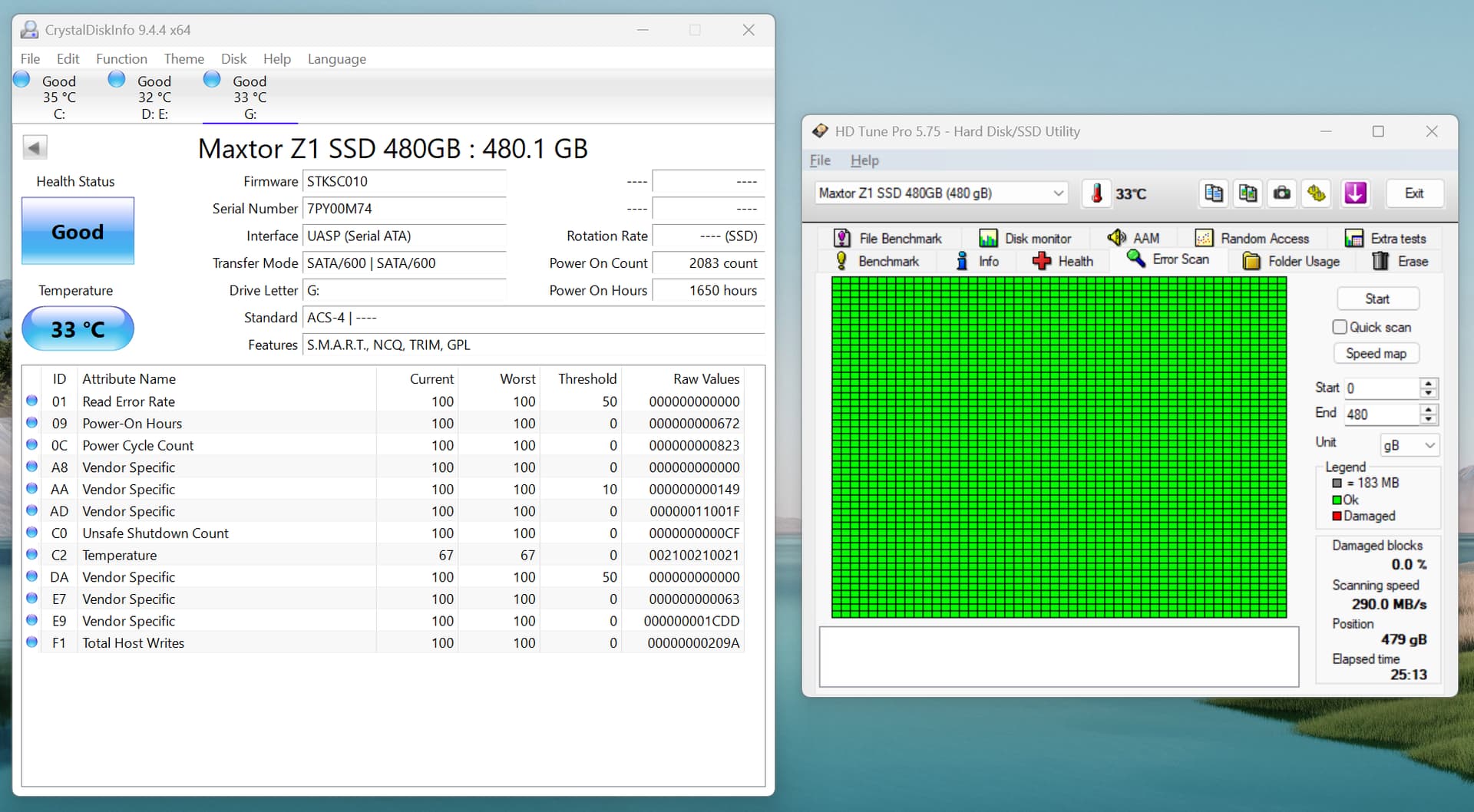
Task: Select the C: drive status icon
Action: (x=21, y=79)
